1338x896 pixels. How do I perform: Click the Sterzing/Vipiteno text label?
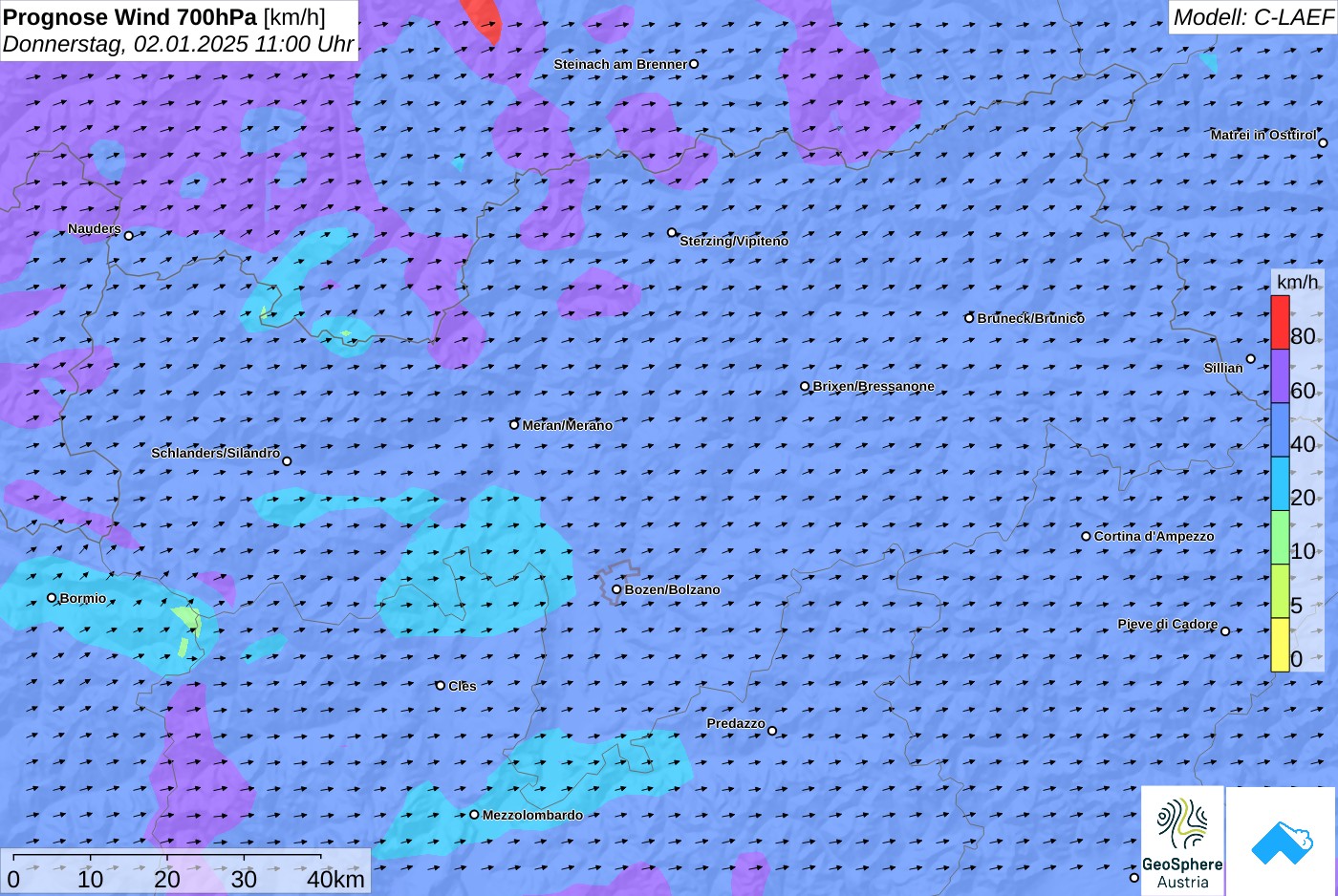(x=734, y=242)
